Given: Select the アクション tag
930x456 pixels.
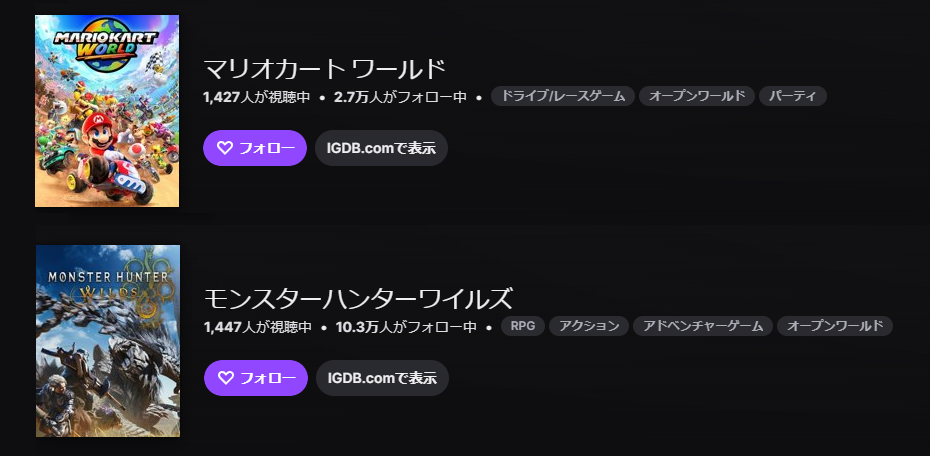Looking at the screenshot, I should point(589,326).
